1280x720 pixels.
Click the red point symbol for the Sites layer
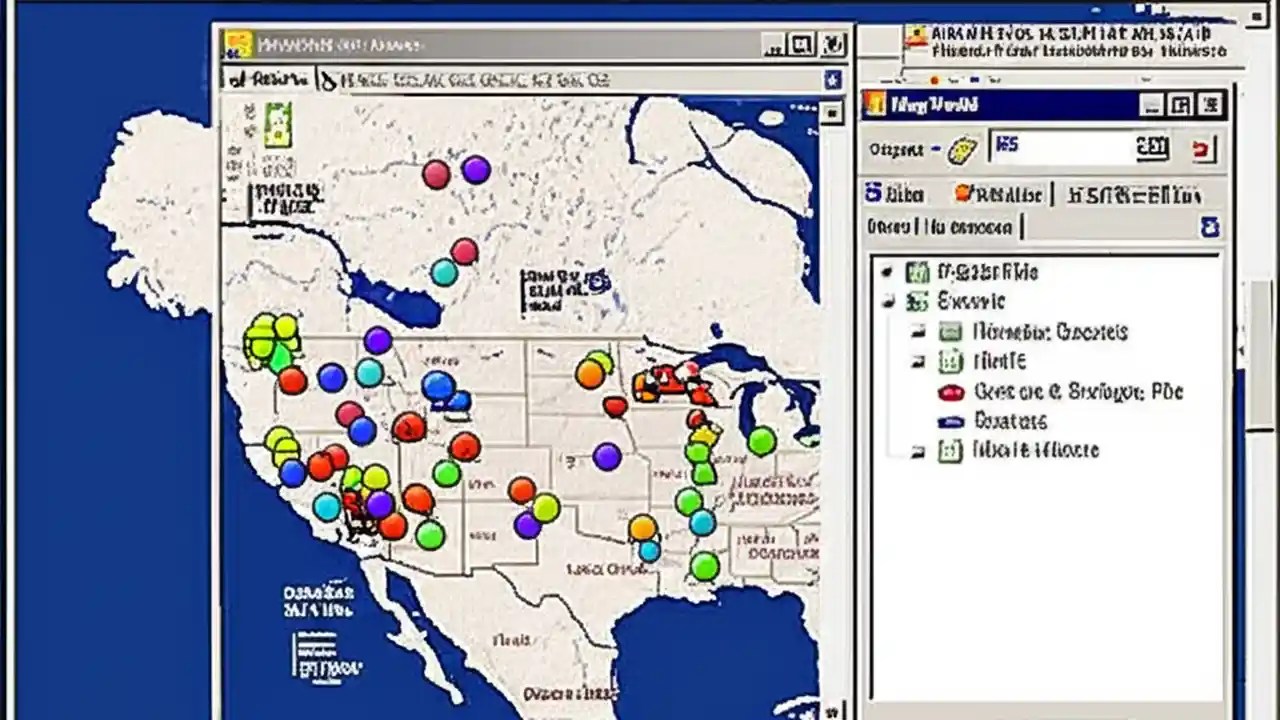point(949,392)
